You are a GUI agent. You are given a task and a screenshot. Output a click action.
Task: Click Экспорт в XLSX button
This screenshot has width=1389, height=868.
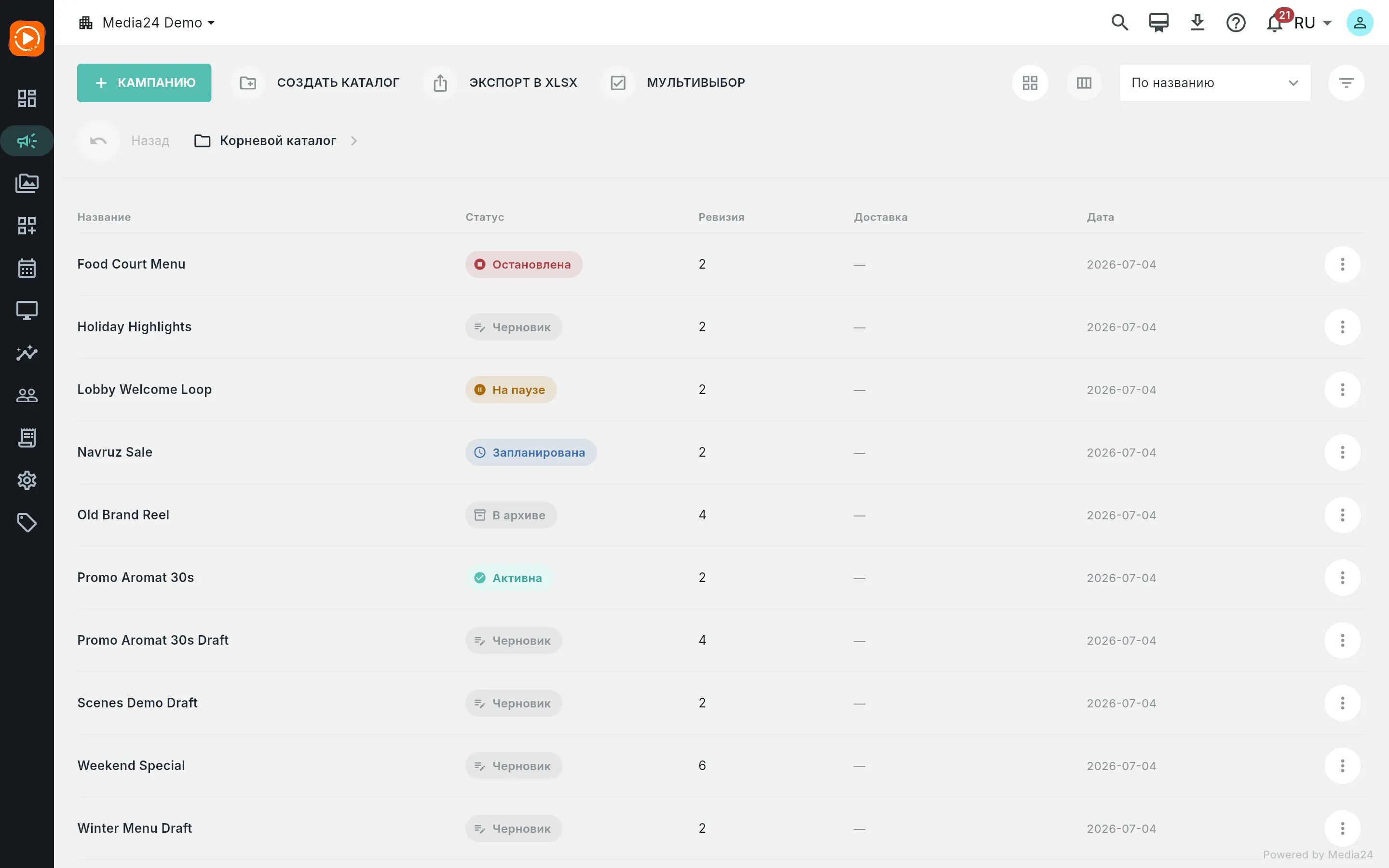tap(501, 82)
